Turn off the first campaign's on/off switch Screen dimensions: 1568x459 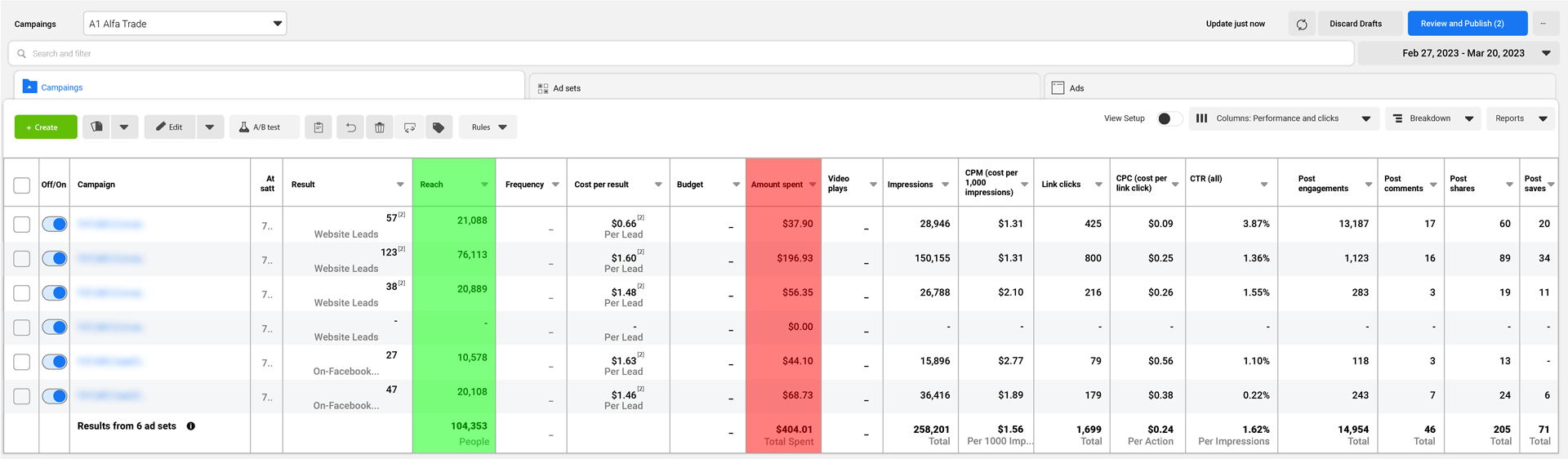pos(55,224)
